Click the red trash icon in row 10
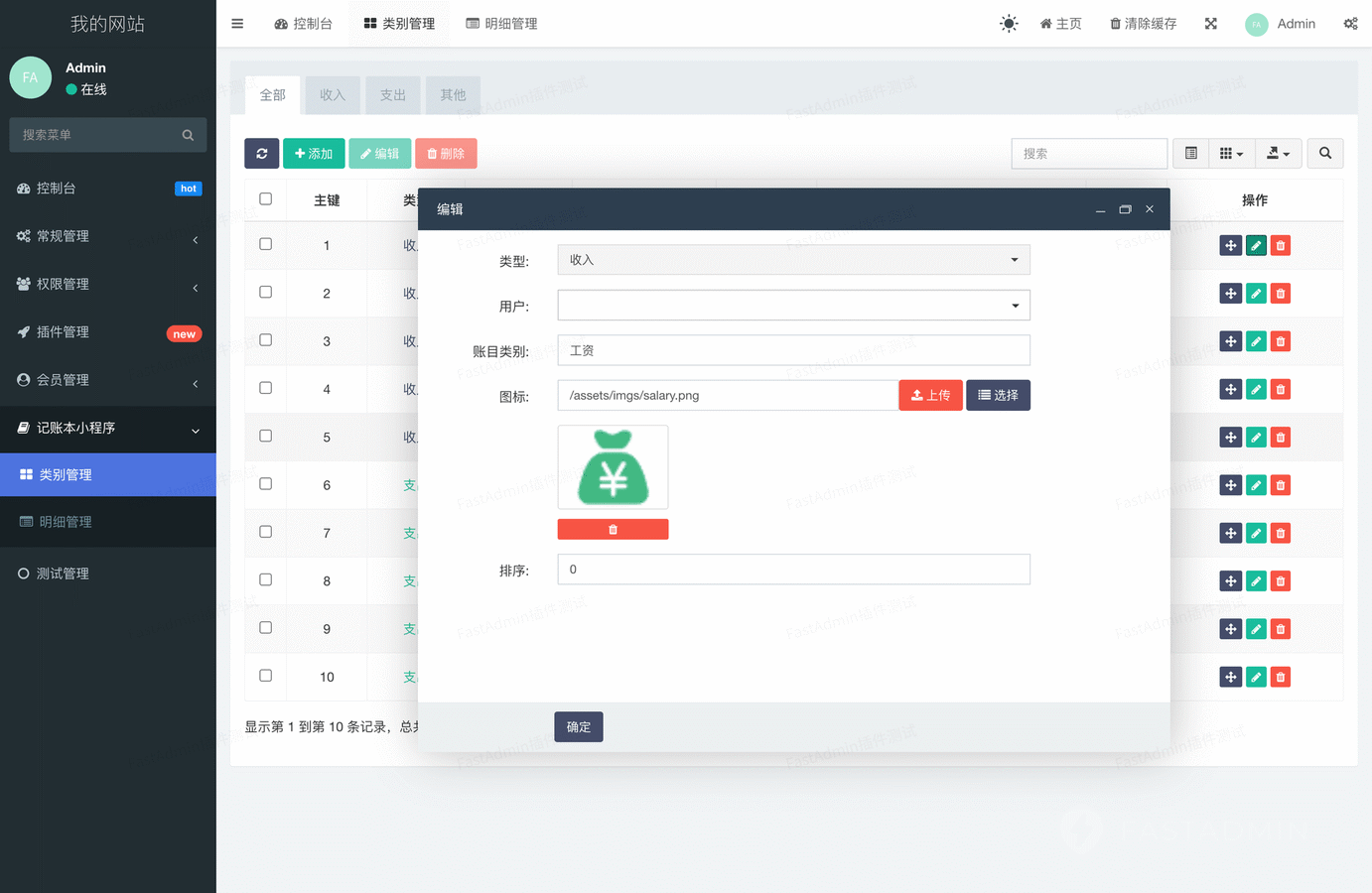The width and height of the screenshot is (1372, 893). coord(1281,677)
